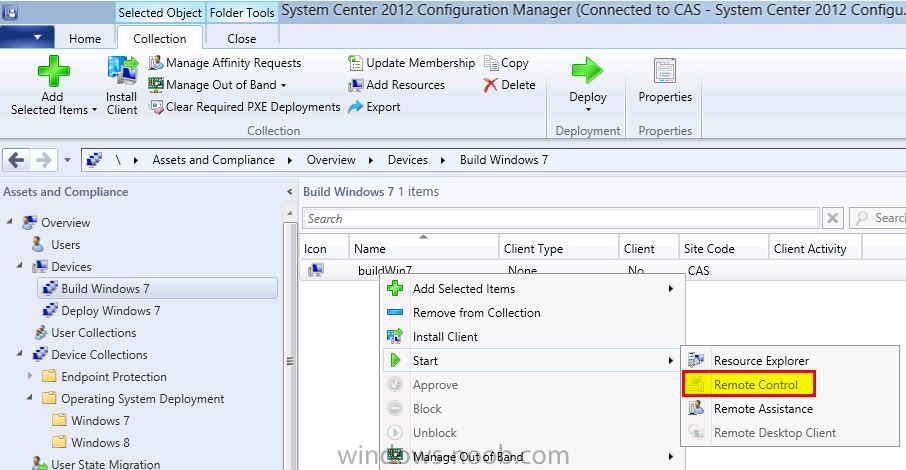Open Manage Affinity Requests
906x470 pixels.
point(225,62)
